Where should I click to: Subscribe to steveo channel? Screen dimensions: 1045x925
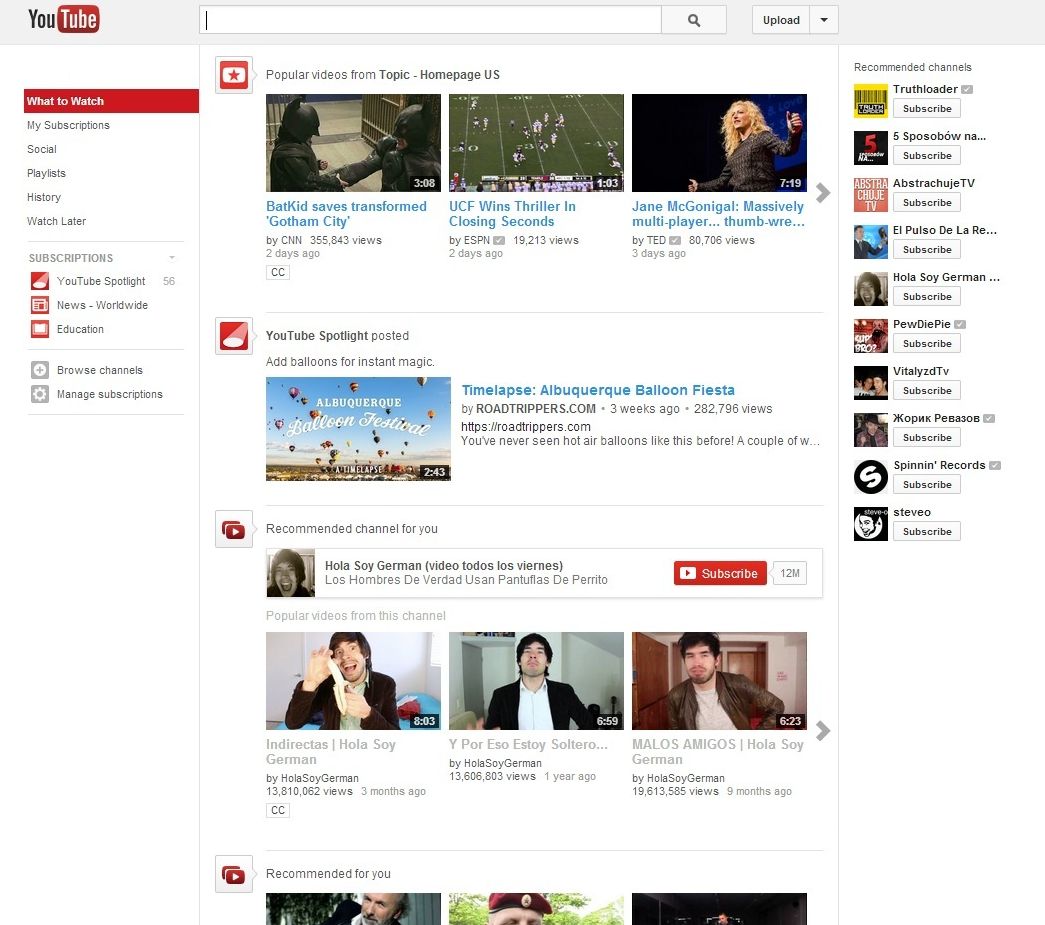[x=926, y=531]
